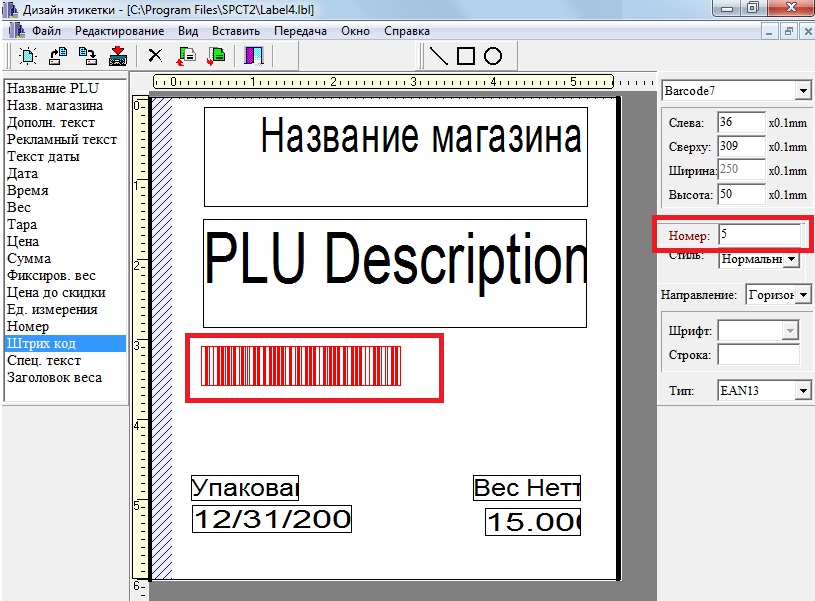This screenshot has height=601, width=815.
Task: Select the rectangle drawing tool
Action: (465, 56)
